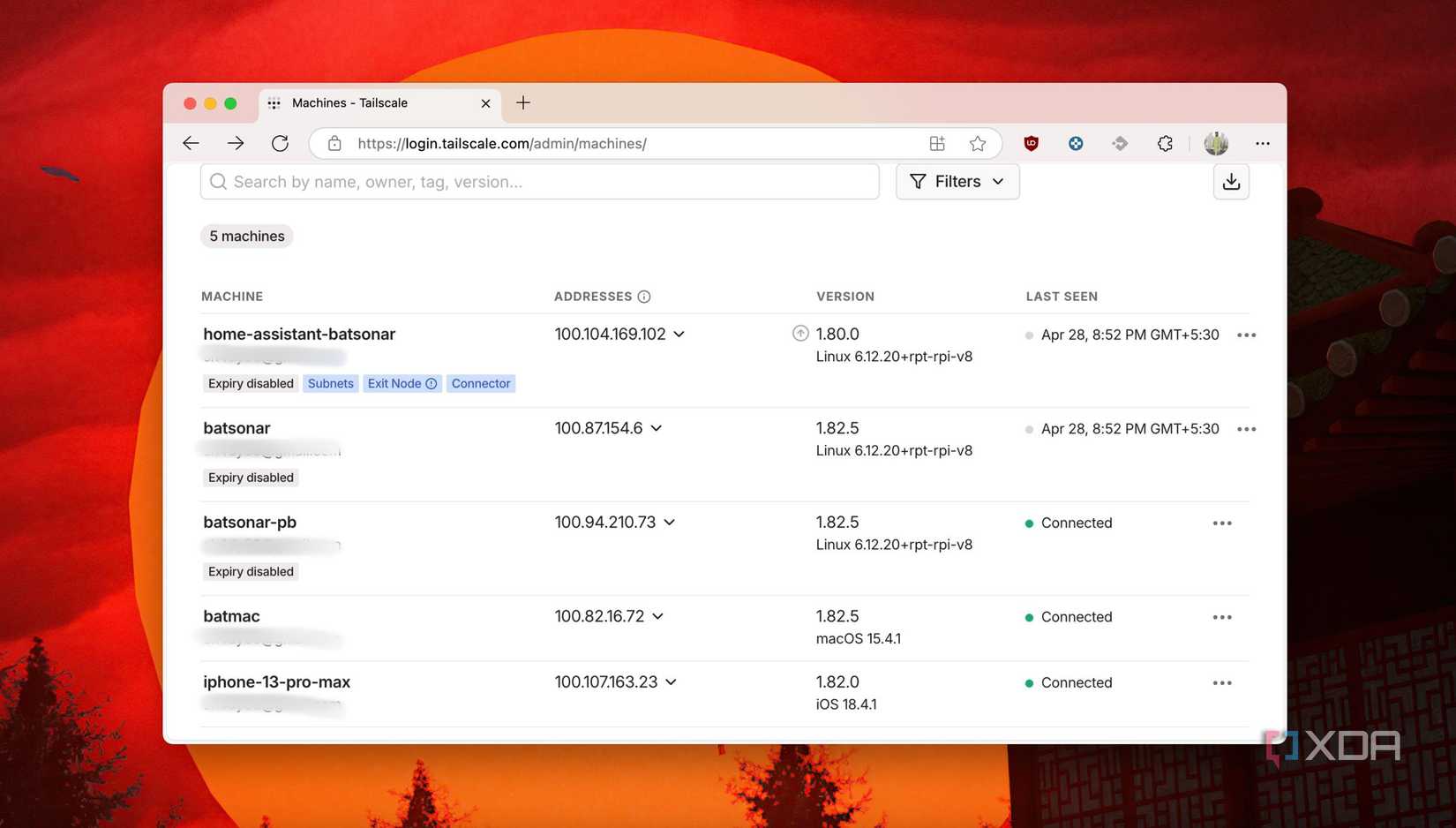Reload the page using the refresh icon
The height and width of the screenshot is (828, 1456).
[x=280, y=143]
